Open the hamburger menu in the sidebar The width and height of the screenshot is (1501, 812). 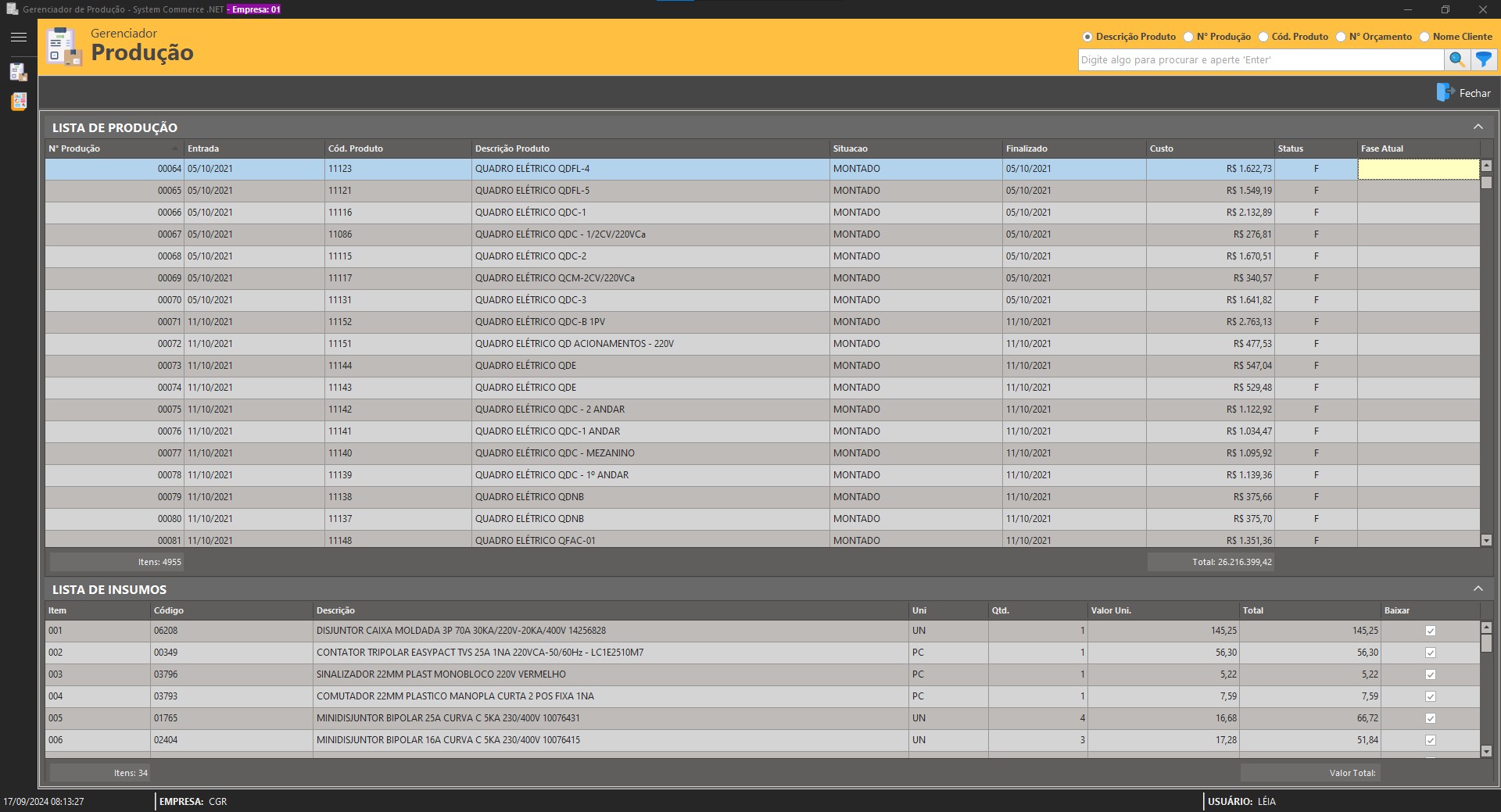pos(19,37)
